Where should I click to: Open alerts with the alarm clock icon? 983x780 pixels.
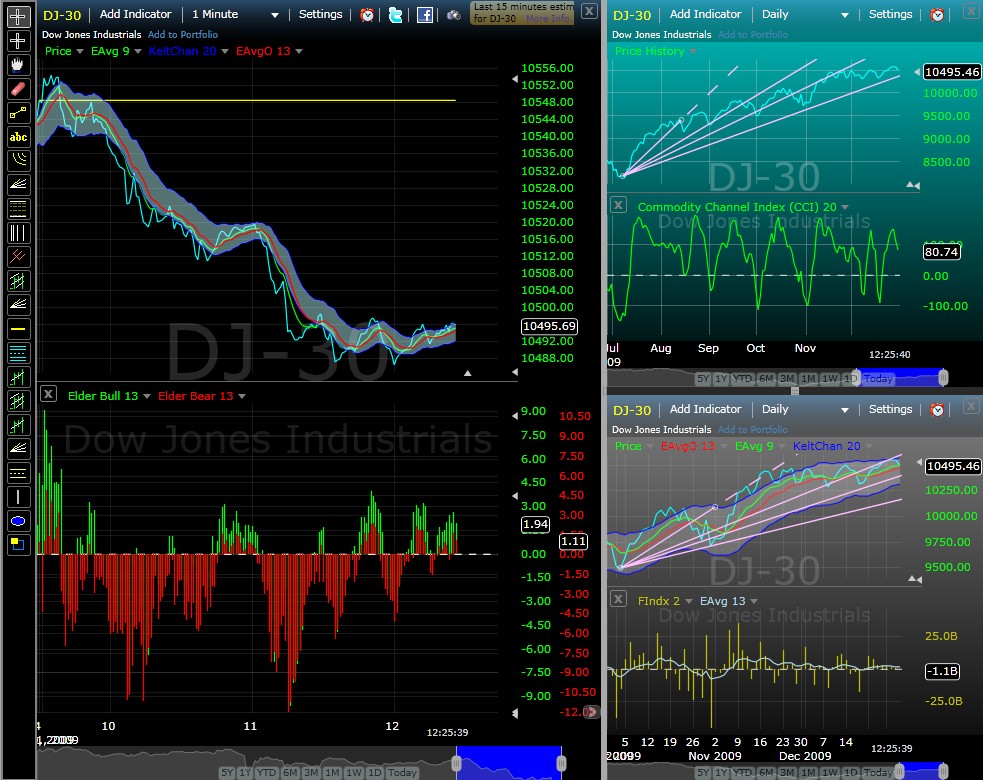[x=366, y=14]
